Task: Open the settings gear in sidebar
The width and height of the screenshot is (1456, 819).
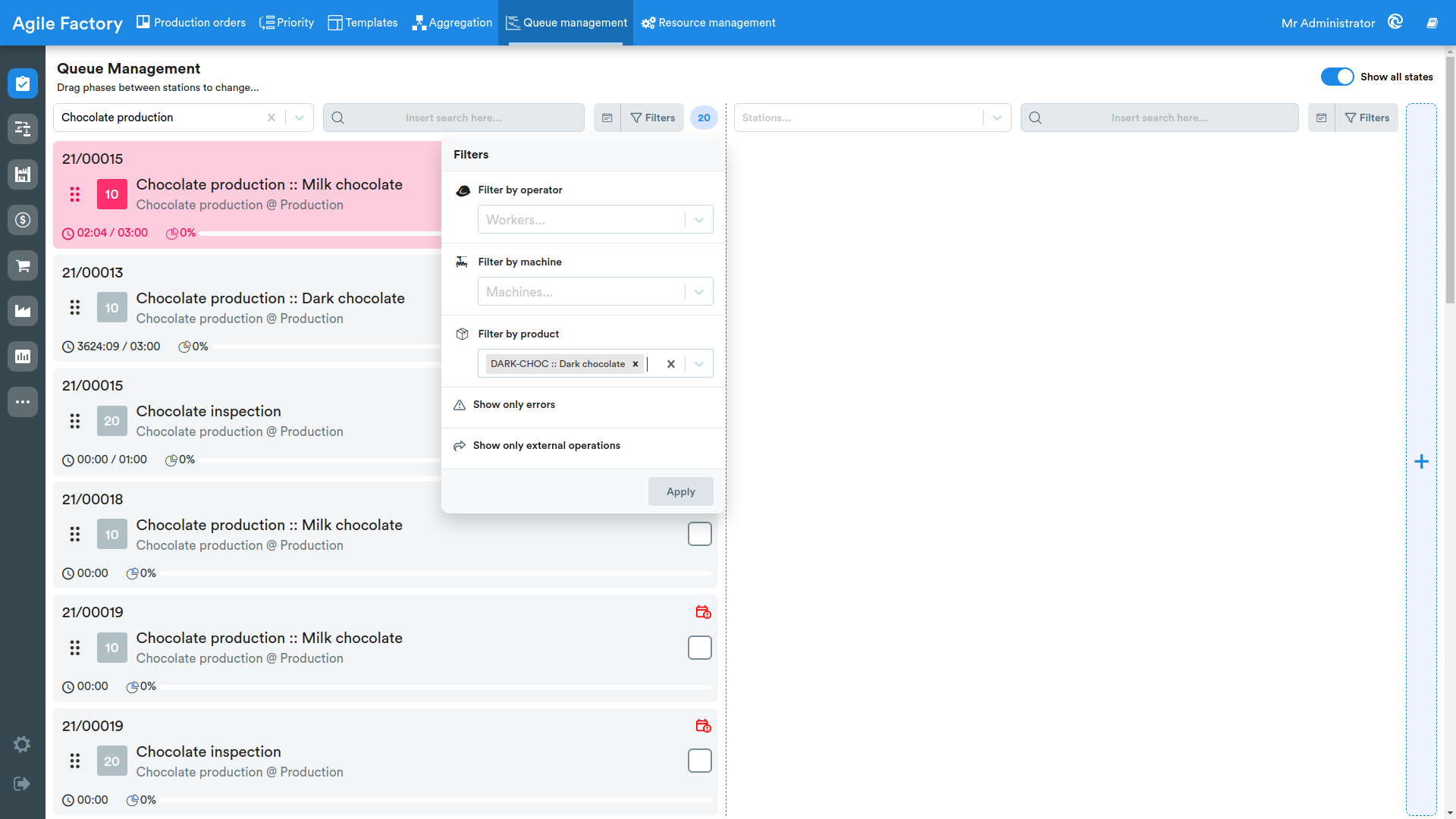Action: coord(22,744)
